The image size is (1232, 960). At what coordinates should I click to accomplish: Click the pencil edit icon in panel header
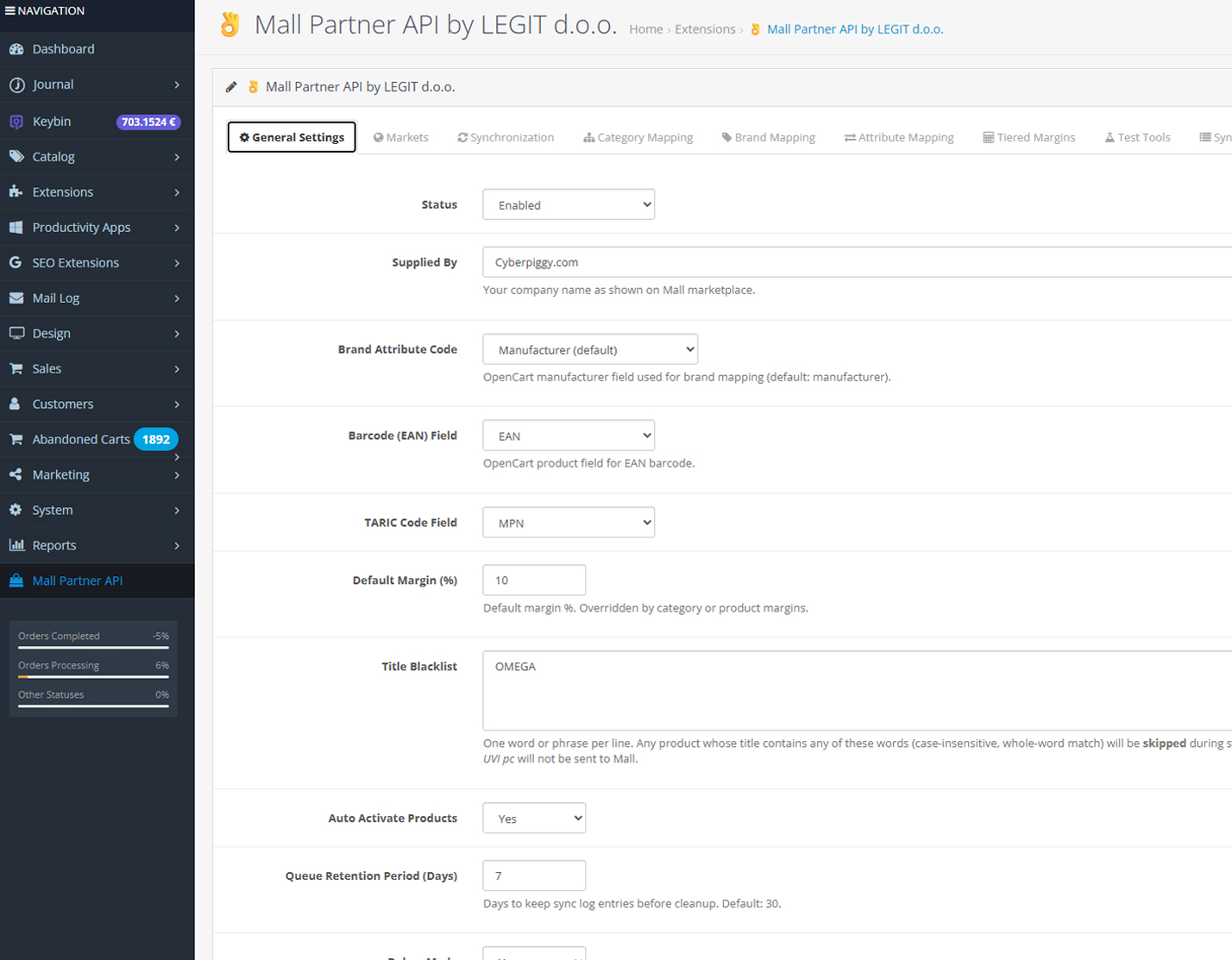click(x=231, y=87)
